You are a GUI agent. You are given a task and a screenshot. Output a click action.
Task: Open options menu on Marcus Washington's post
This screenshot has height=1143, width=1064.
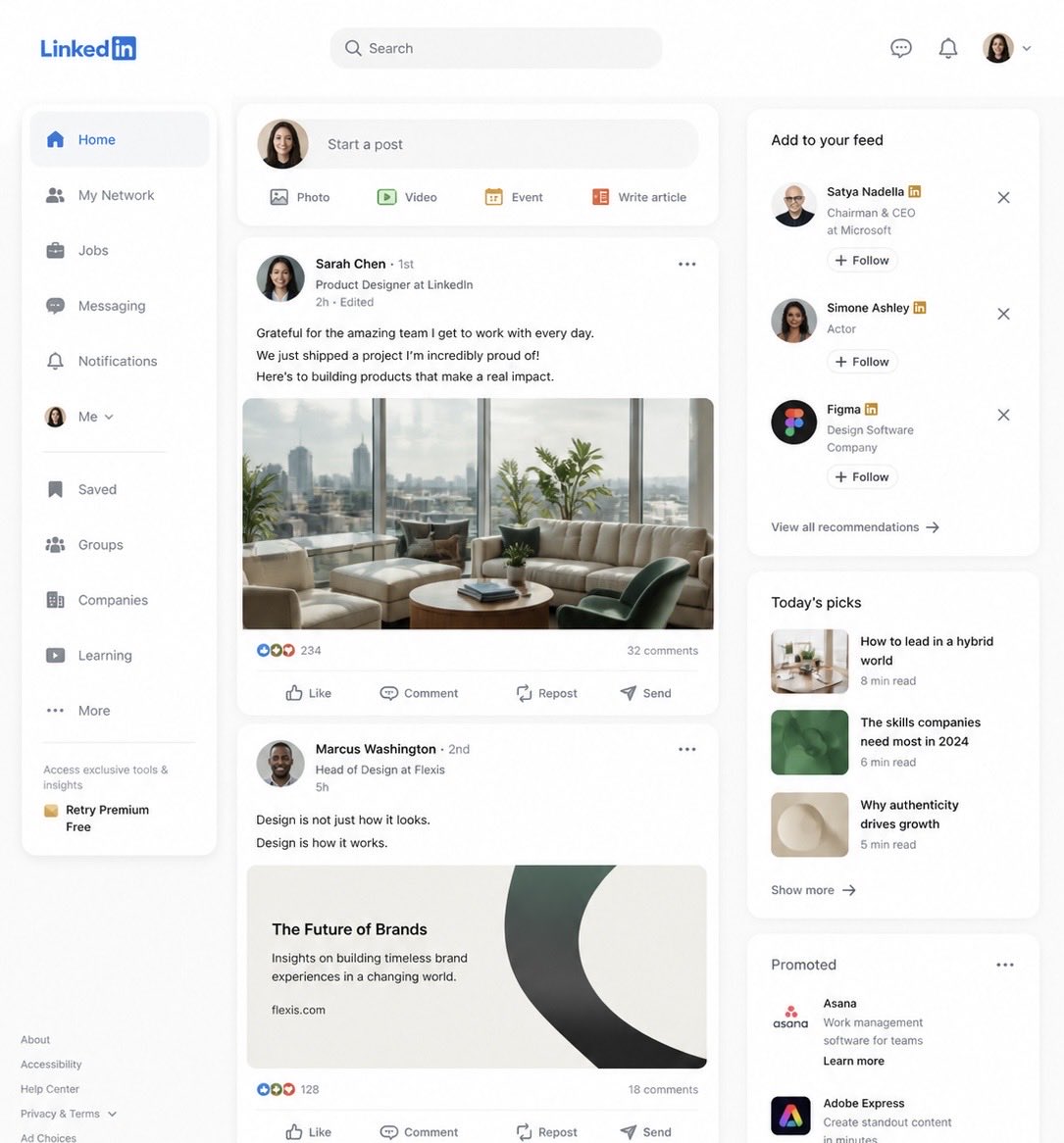point(687,749)
